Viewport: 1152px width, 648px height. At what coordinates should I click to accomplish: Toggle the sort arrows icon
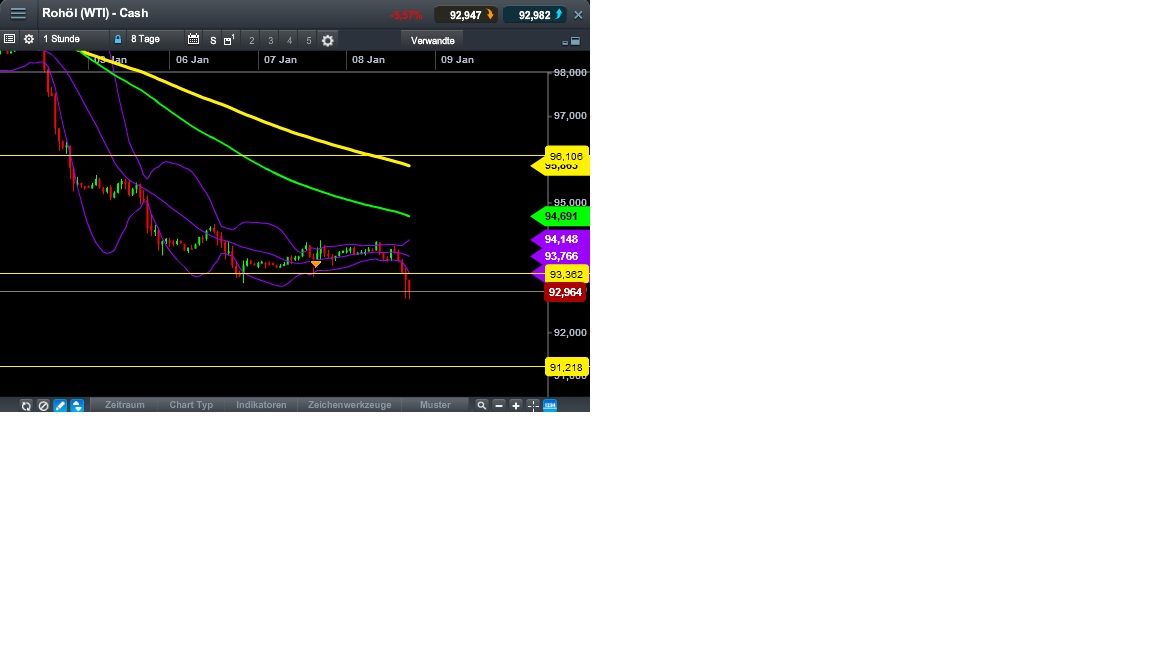coord(77,405)
